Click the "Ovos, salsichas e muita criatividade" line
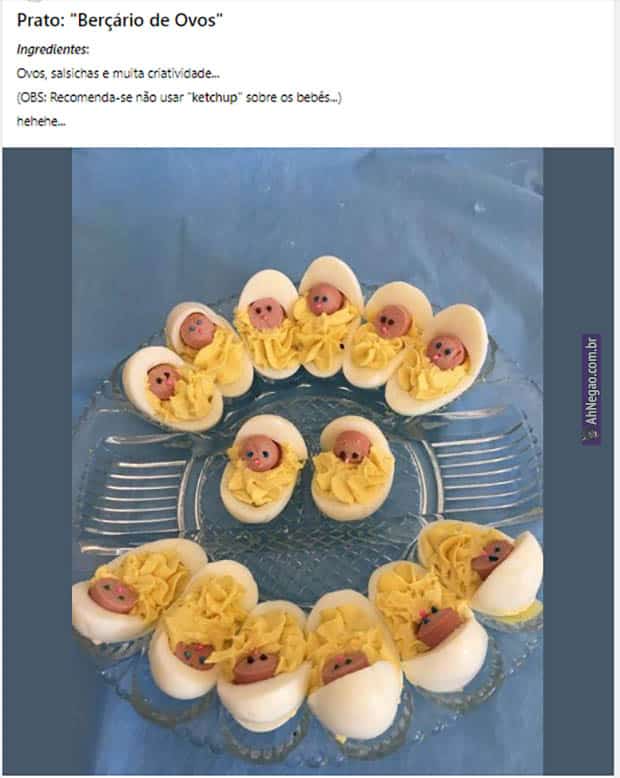620x778 pixels. point(118,73)
